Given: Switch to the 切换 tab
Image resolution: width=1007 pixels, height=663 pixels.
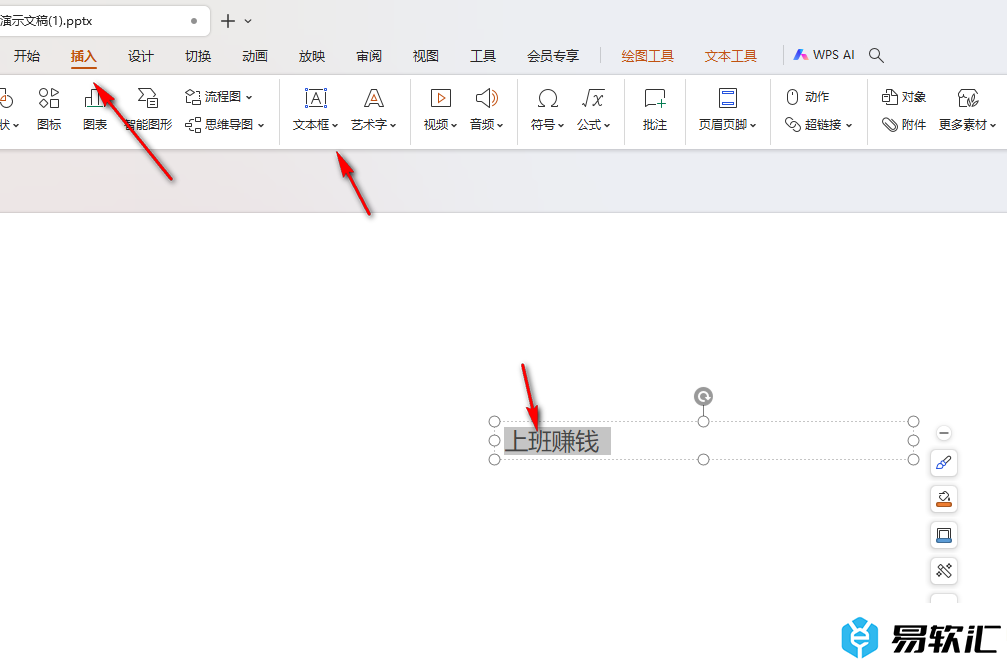Looking at the screenshot, I should (198, 56).
